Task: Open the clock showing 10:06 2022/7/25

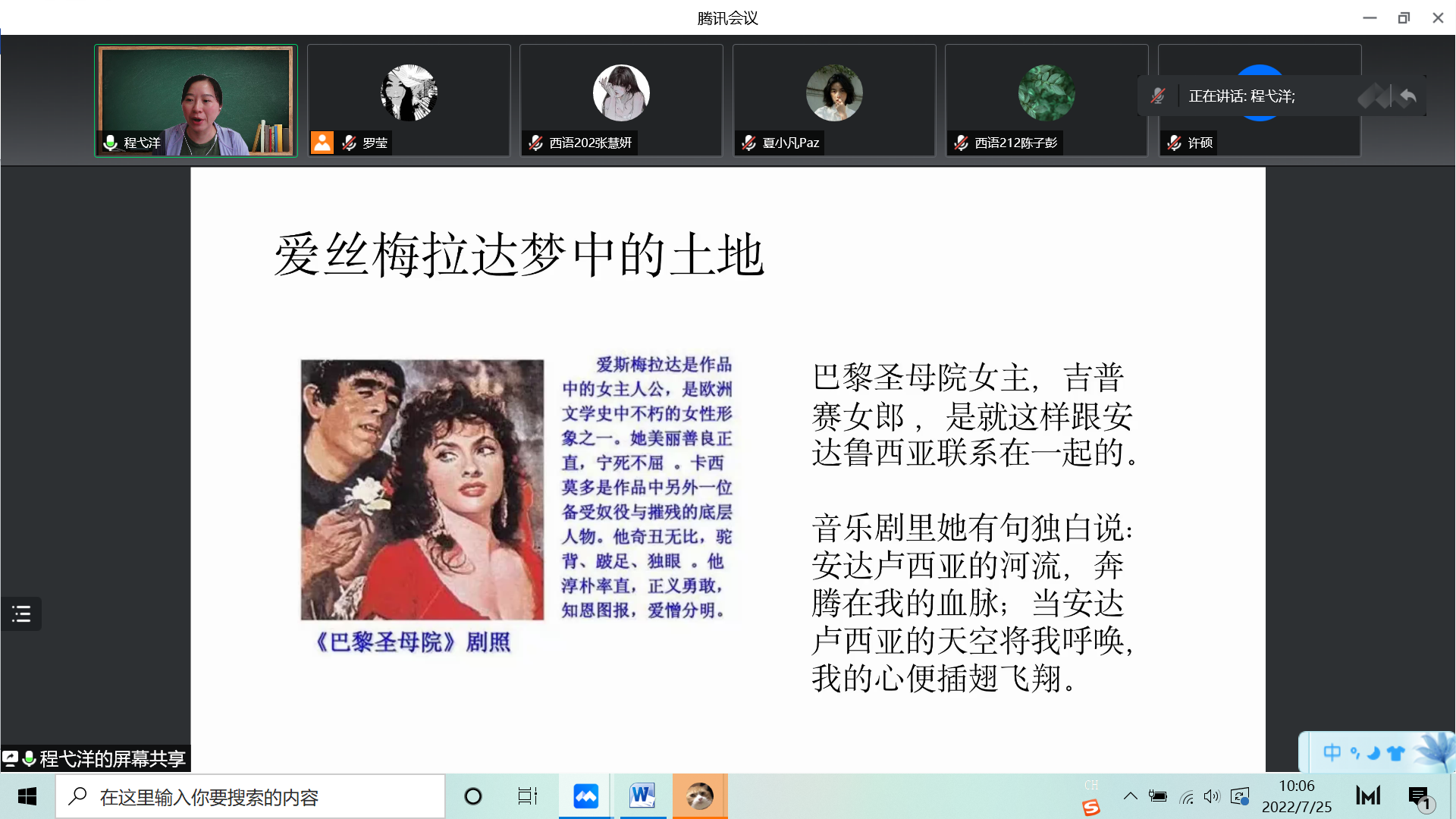Action: click(1296, 796)
